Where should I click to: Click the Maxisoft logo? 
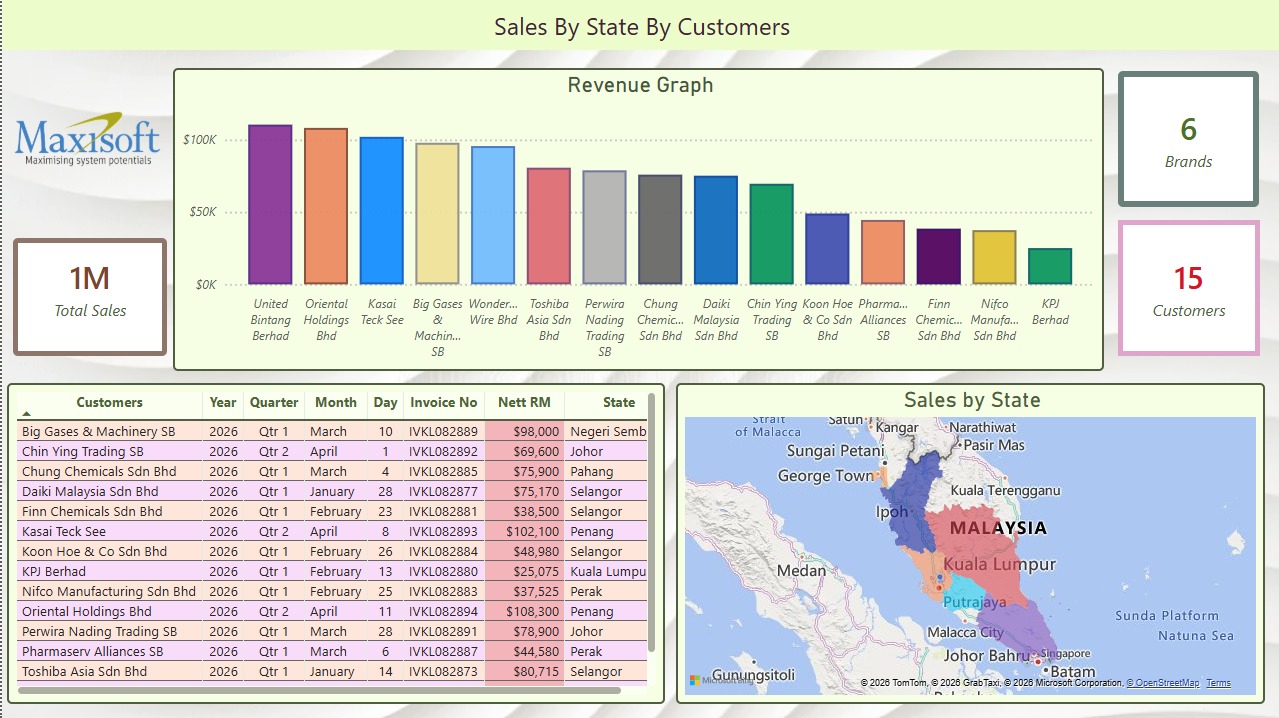pos(88,139)
